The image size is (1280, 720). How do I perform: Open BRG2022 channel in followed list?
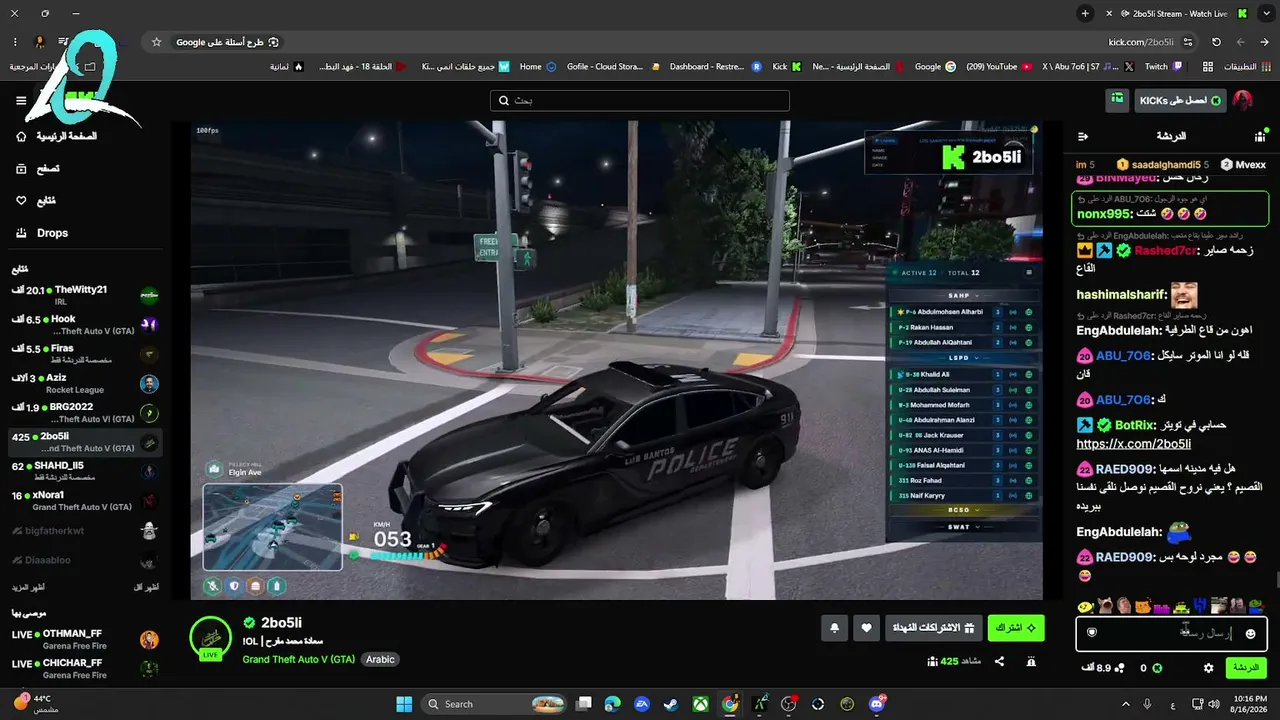click(x=86, y=413)
